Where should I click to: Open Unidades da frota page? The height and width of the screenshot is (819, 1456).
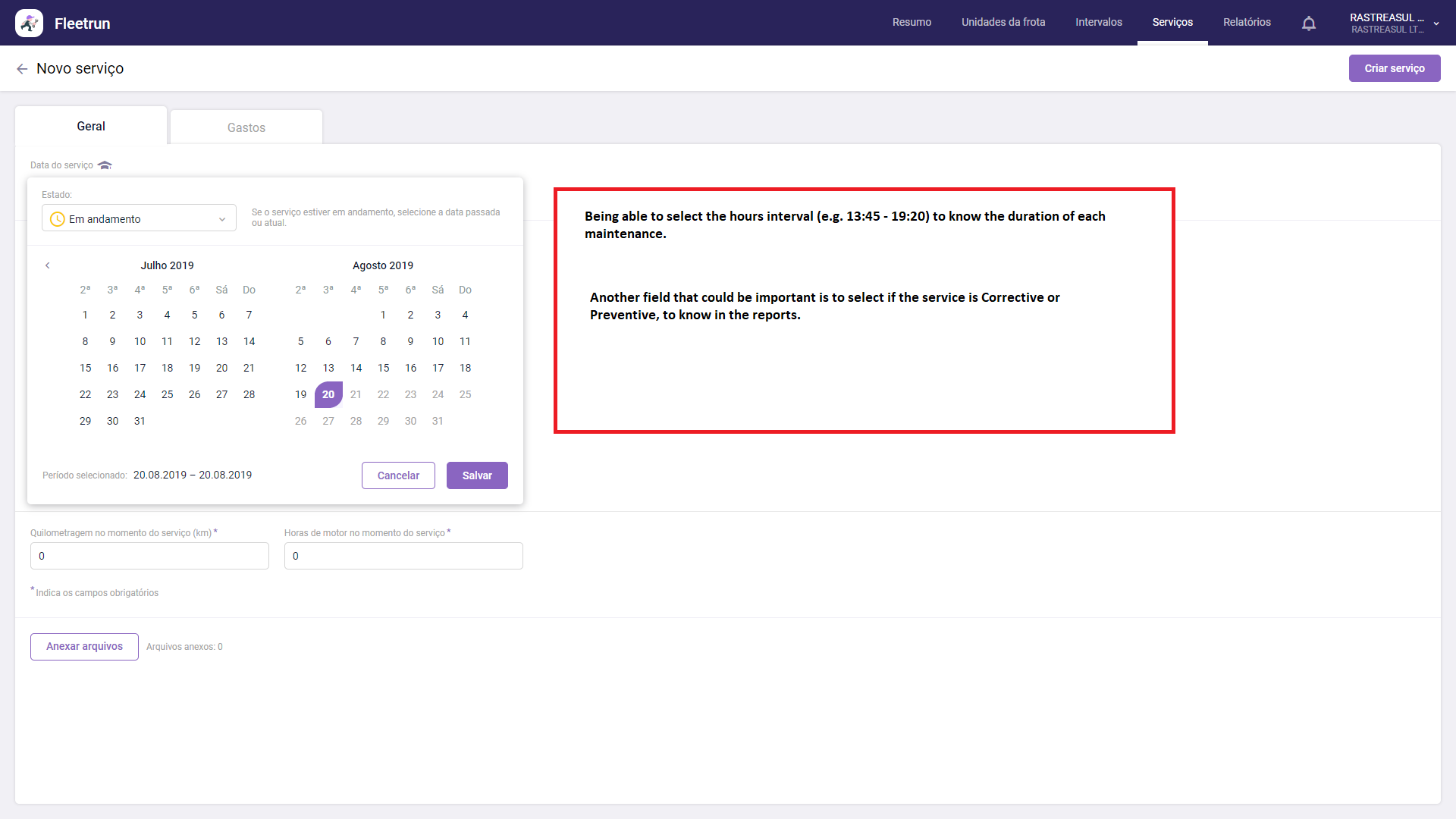click(1003, 22)
